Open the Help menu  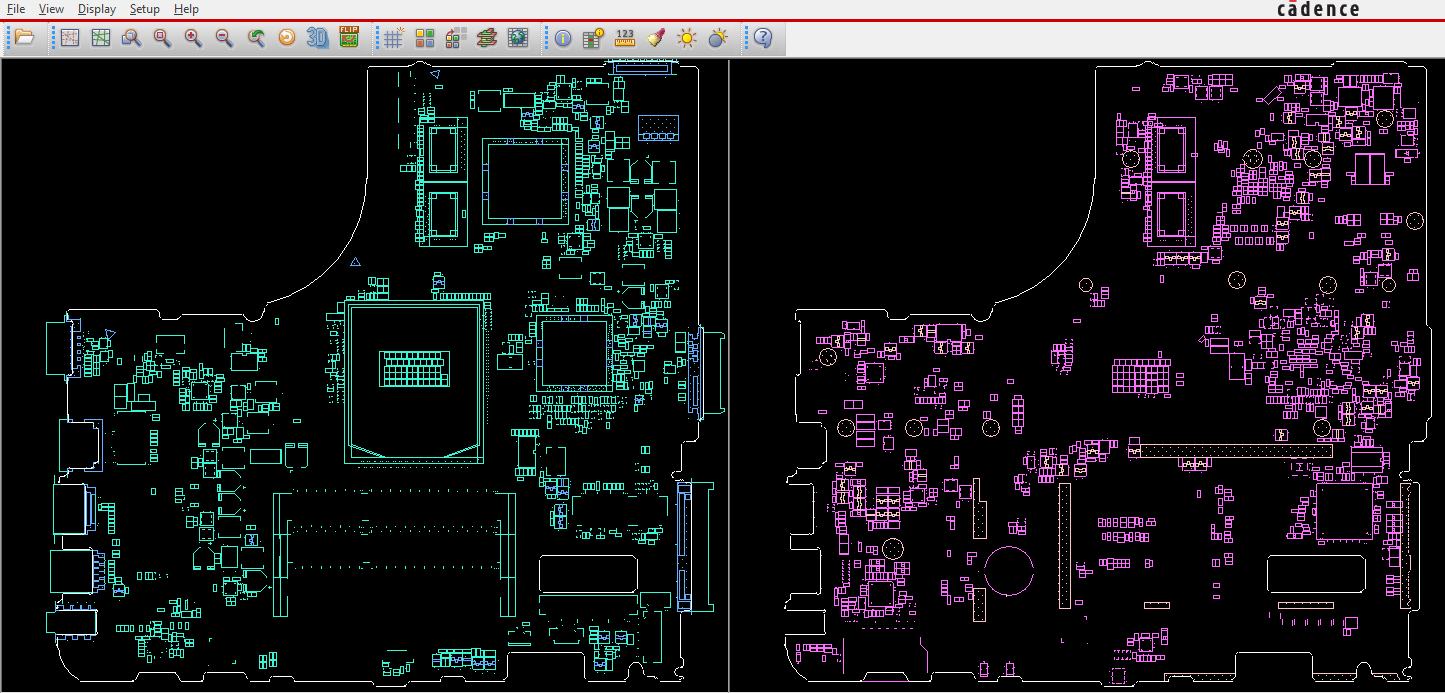[186, 9]
